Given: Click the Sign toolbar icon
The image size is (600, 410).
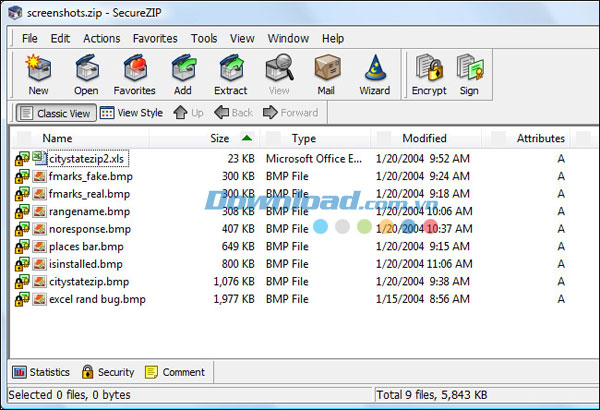Looking at the screenshot, I should (469, 75).
